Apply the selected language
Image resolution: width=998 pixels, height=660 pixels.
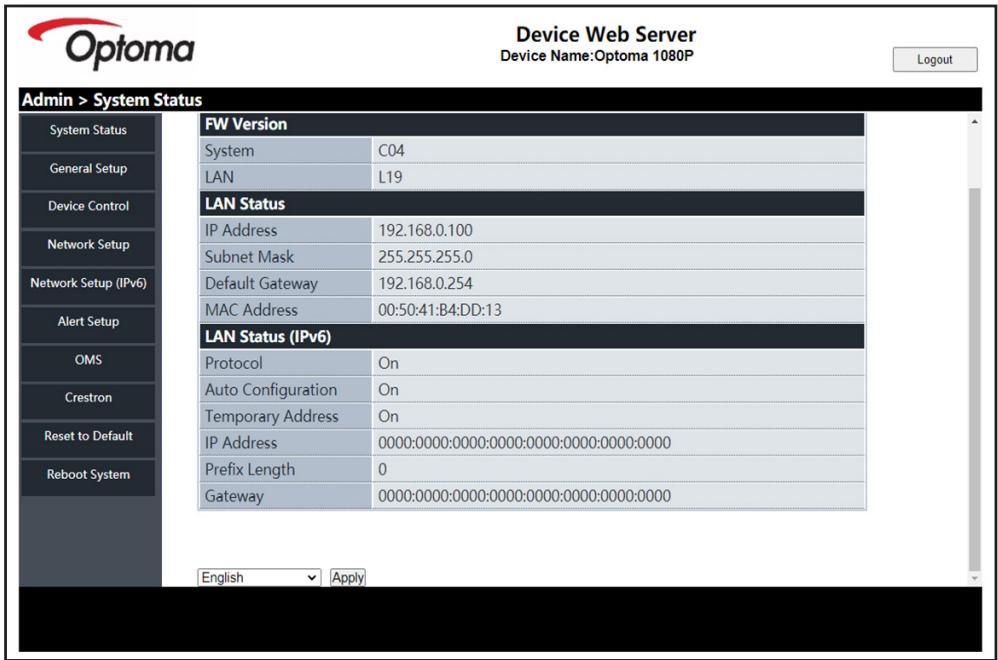pyautogui.click(x=348, y=577)
